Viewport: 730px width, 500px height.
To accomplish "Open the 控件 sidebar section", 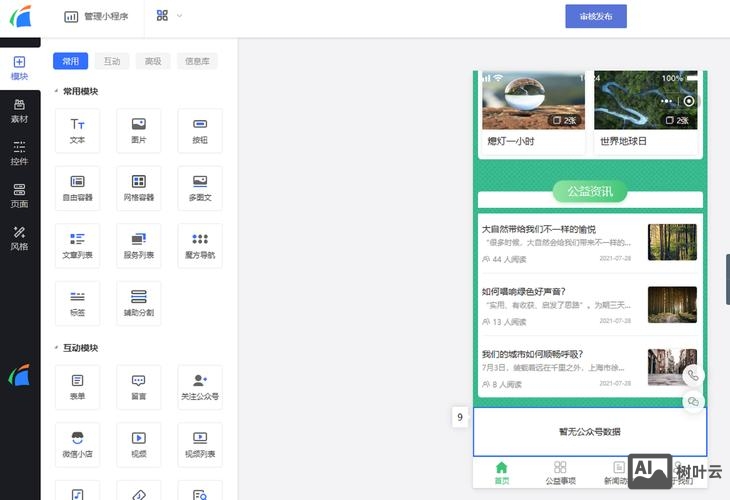I will click(x=19, y=153).
